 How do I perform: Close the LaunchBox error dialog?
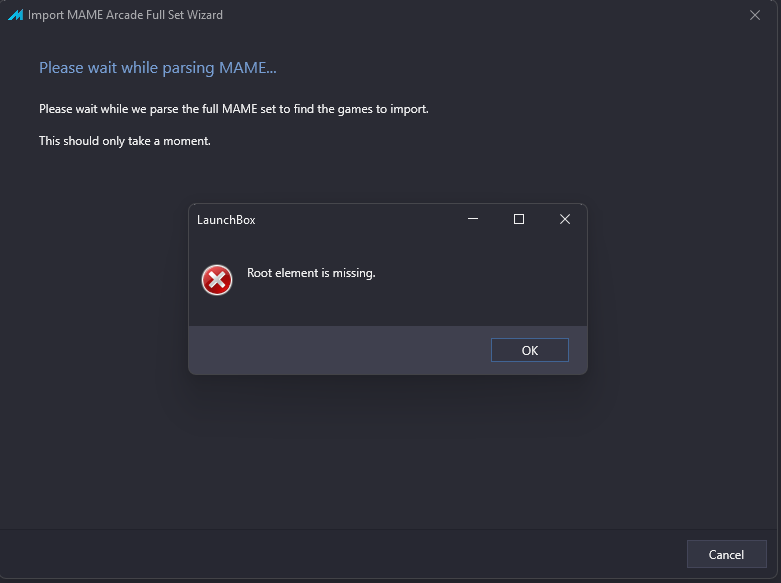pos(564,219)
